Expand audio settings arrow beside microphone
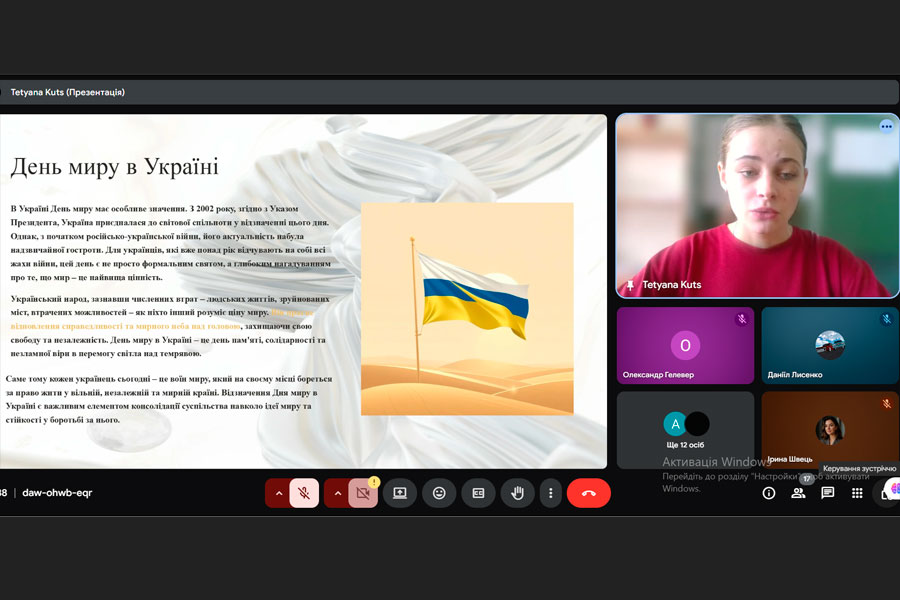 point(278,493)
